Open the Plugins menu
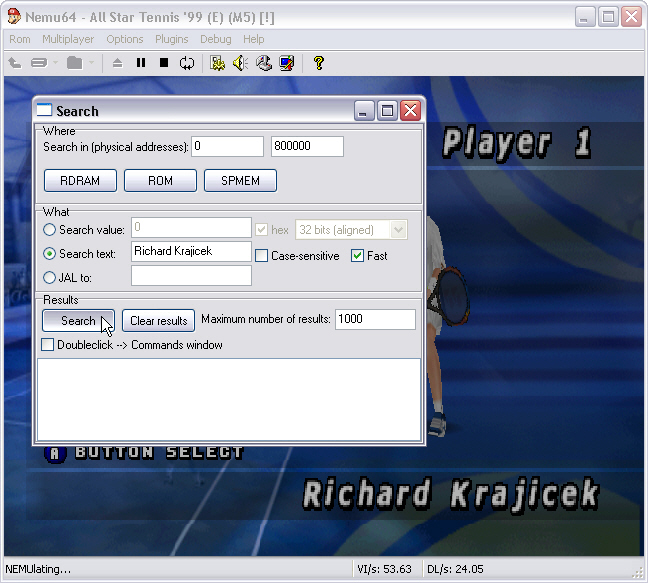Screen dimensions: 648x583 coord(172,39)
